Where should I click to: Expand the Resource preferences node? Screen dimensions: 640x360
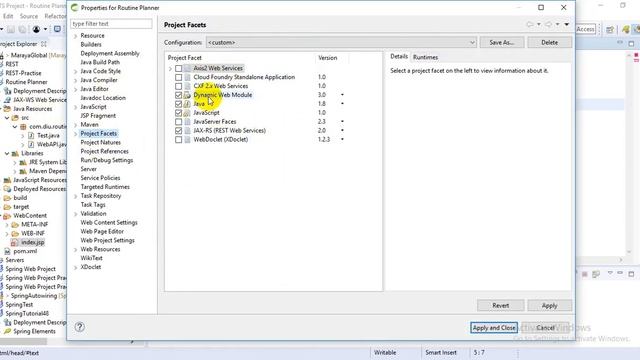coord(76,36)
